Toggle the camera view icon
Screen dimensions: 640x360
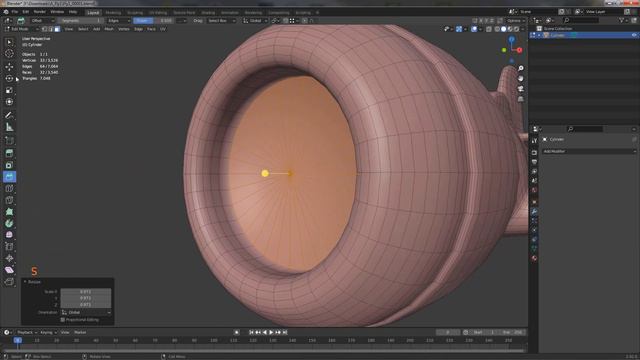coord(521,89)
